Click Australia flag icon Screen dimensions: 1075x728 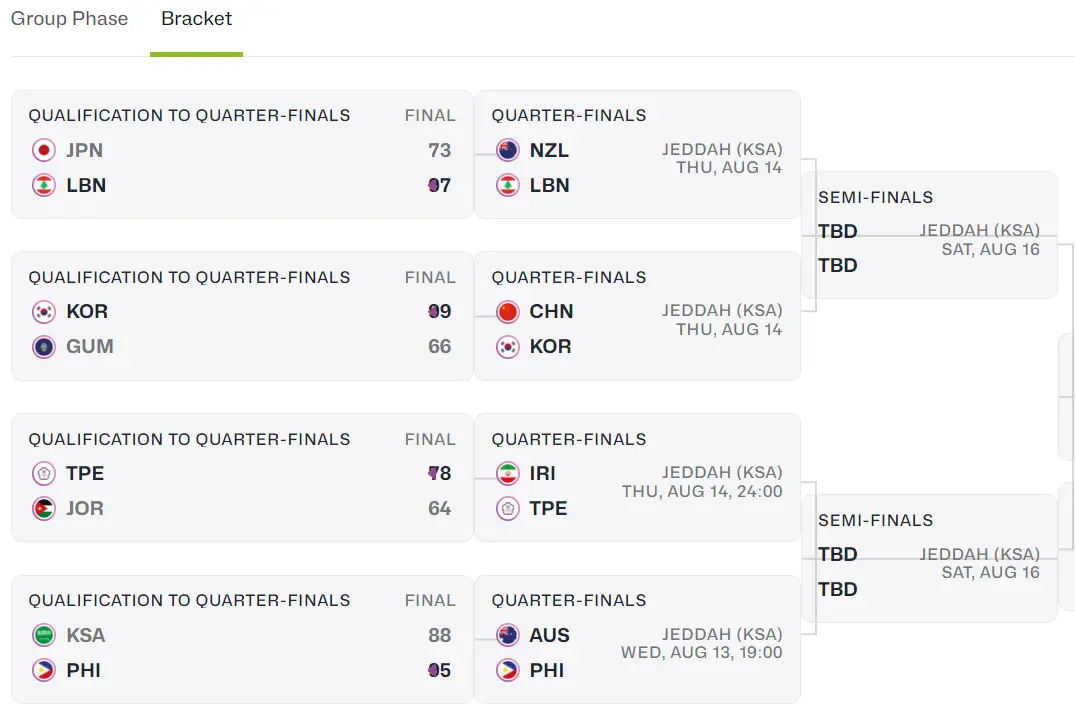pos(507,636)
